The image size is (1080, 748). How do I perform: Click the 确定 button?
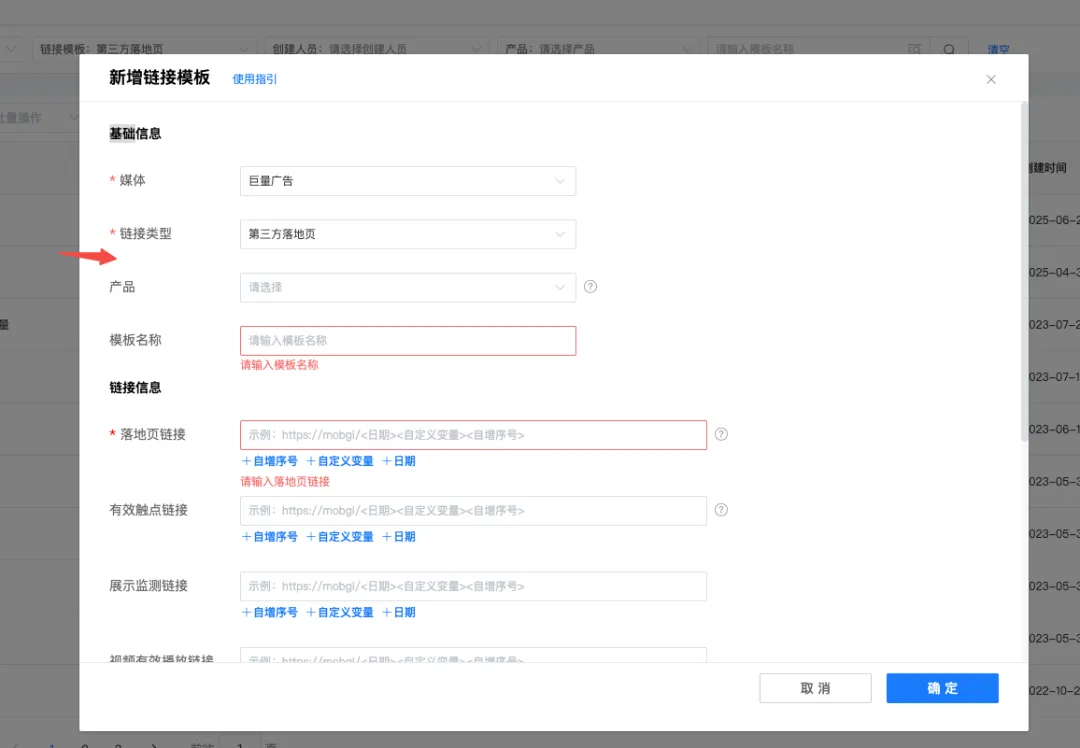tap(942, 688)
